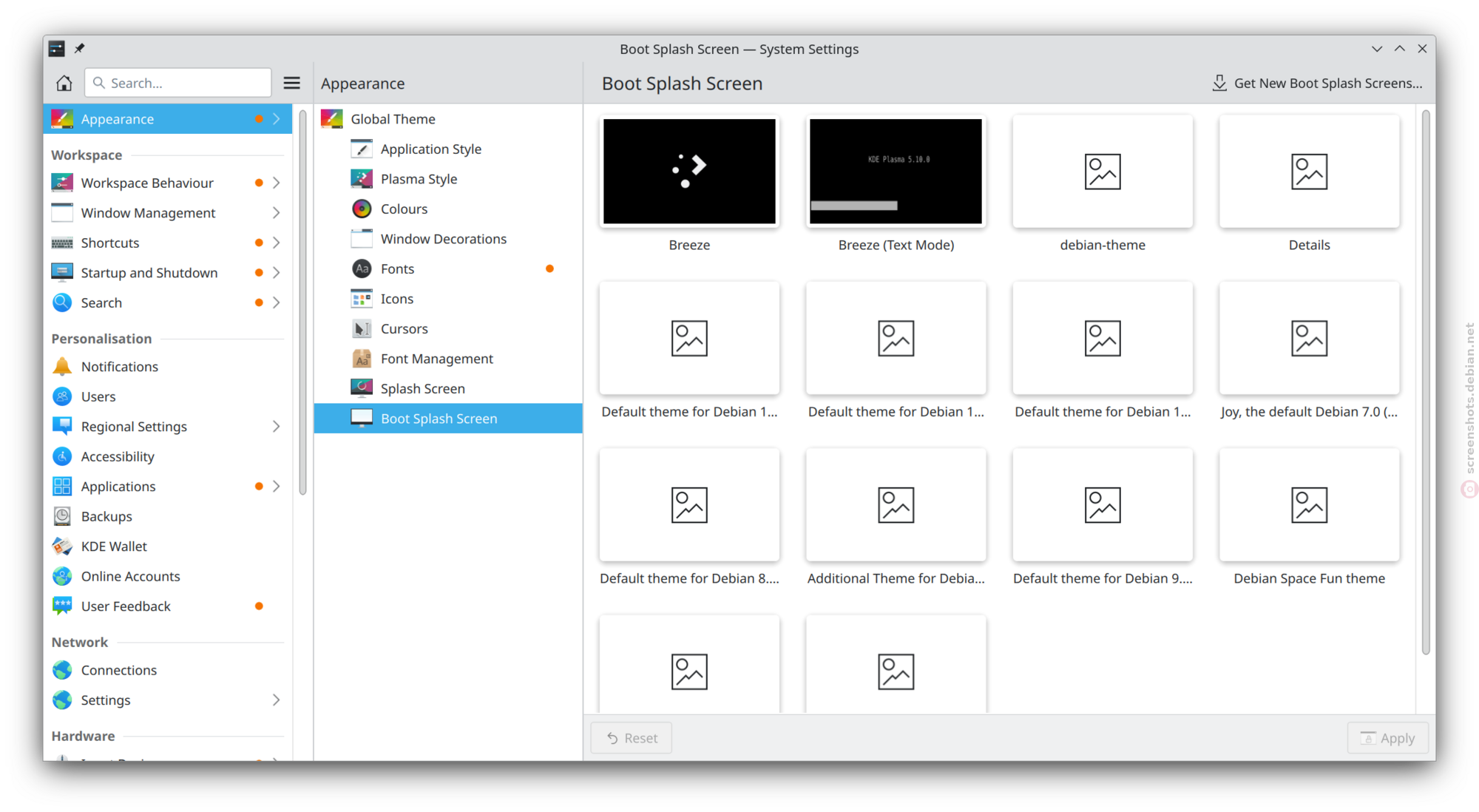Expand the Window Management chevron
This screenshot has height=812, width=1479.
[276, 213]
